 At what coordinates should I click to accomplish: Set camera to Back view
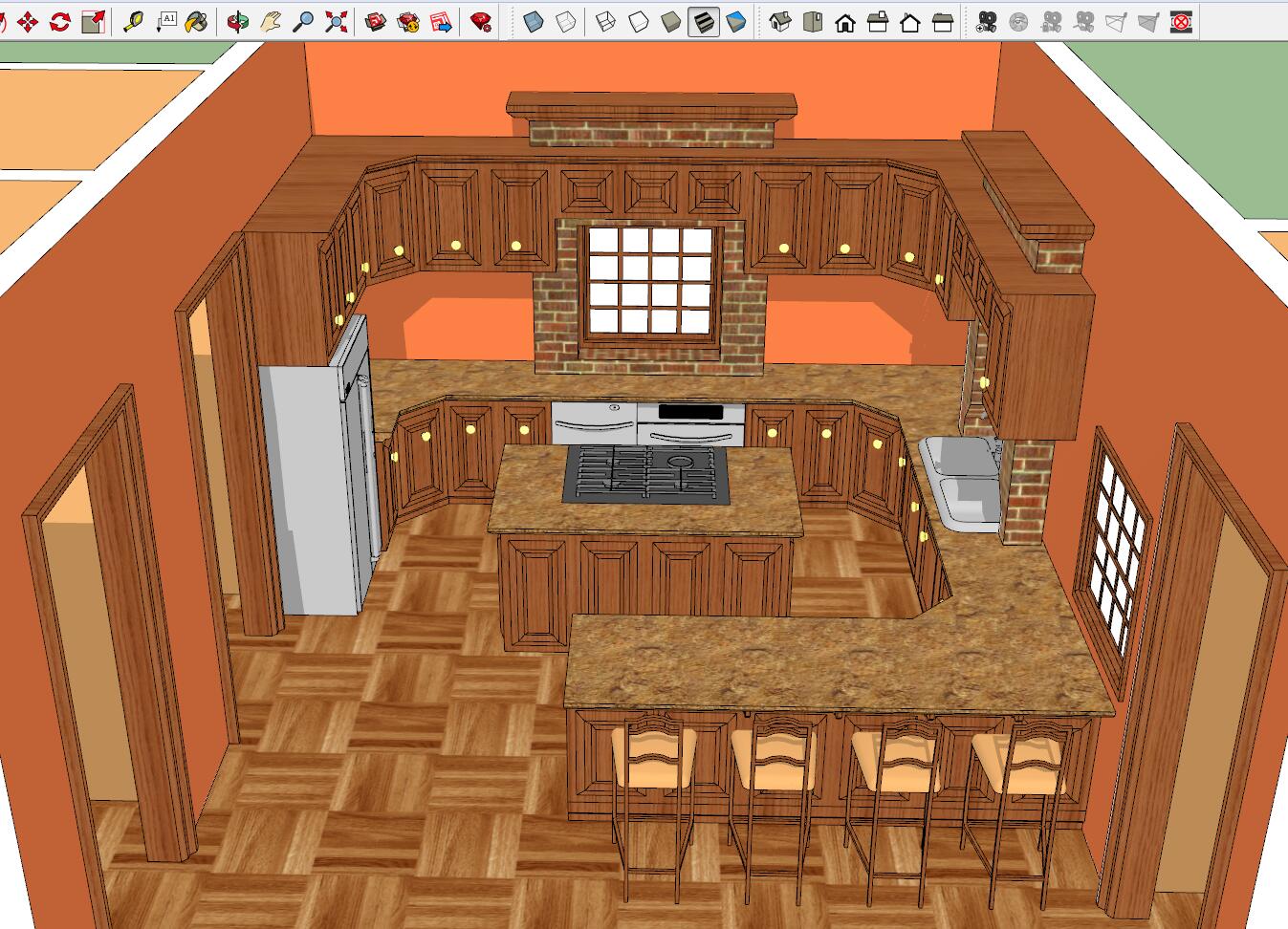tap(910, 21)
